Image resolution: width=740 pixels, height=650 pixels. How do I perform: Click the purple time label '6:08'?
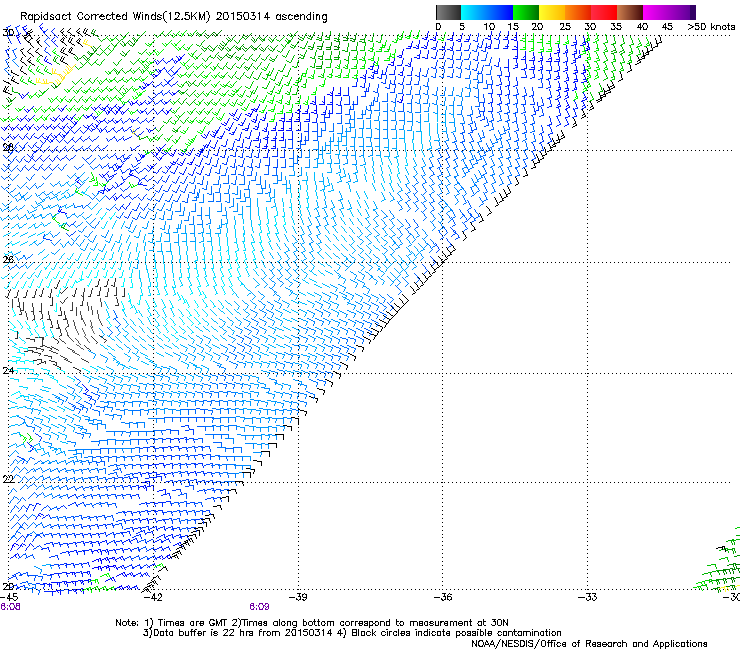point(10,607)
